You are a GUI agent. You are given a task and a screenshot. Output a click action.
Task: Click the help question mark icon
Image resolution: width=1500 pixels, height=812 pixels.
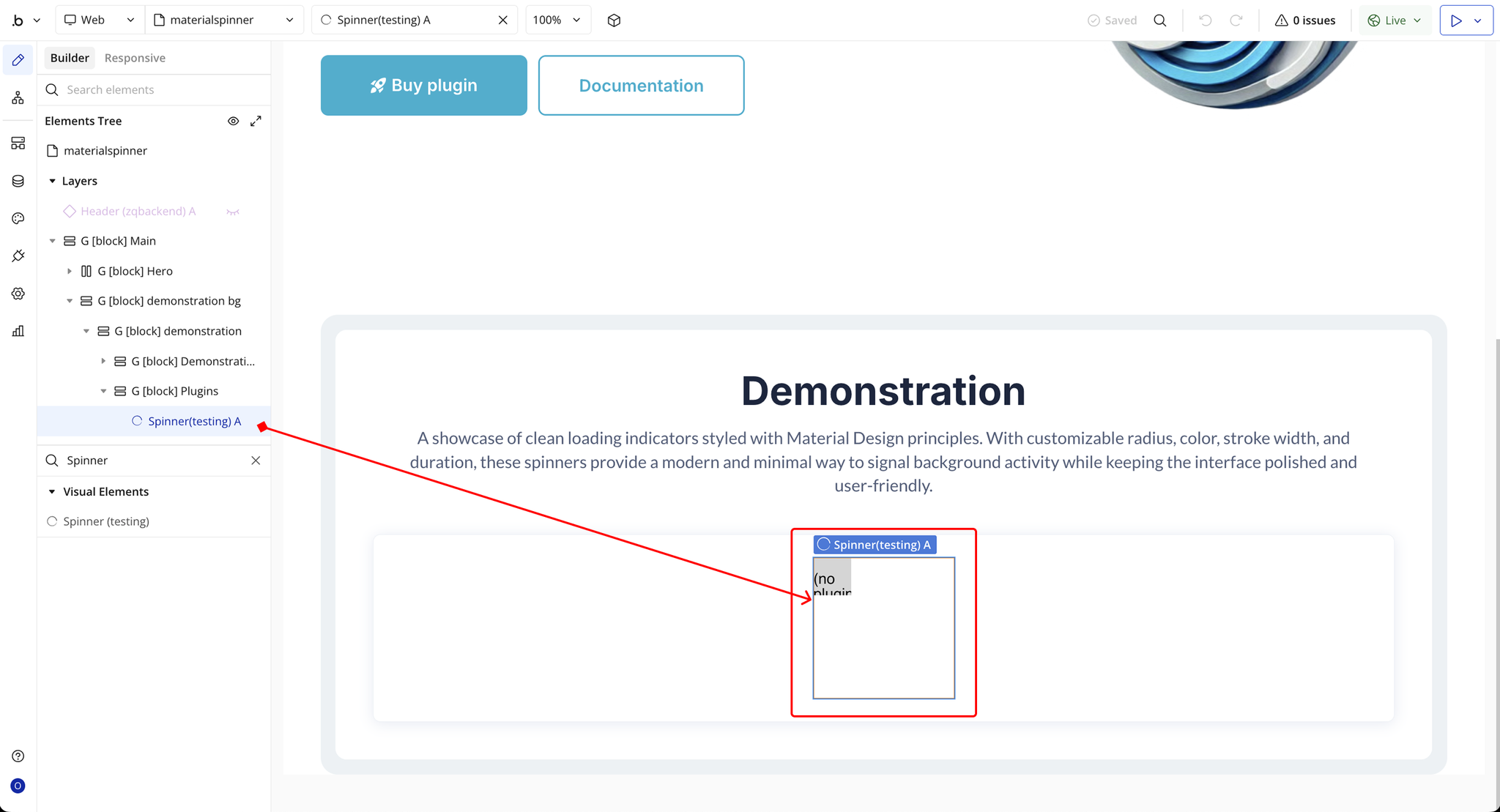[18, 756]
